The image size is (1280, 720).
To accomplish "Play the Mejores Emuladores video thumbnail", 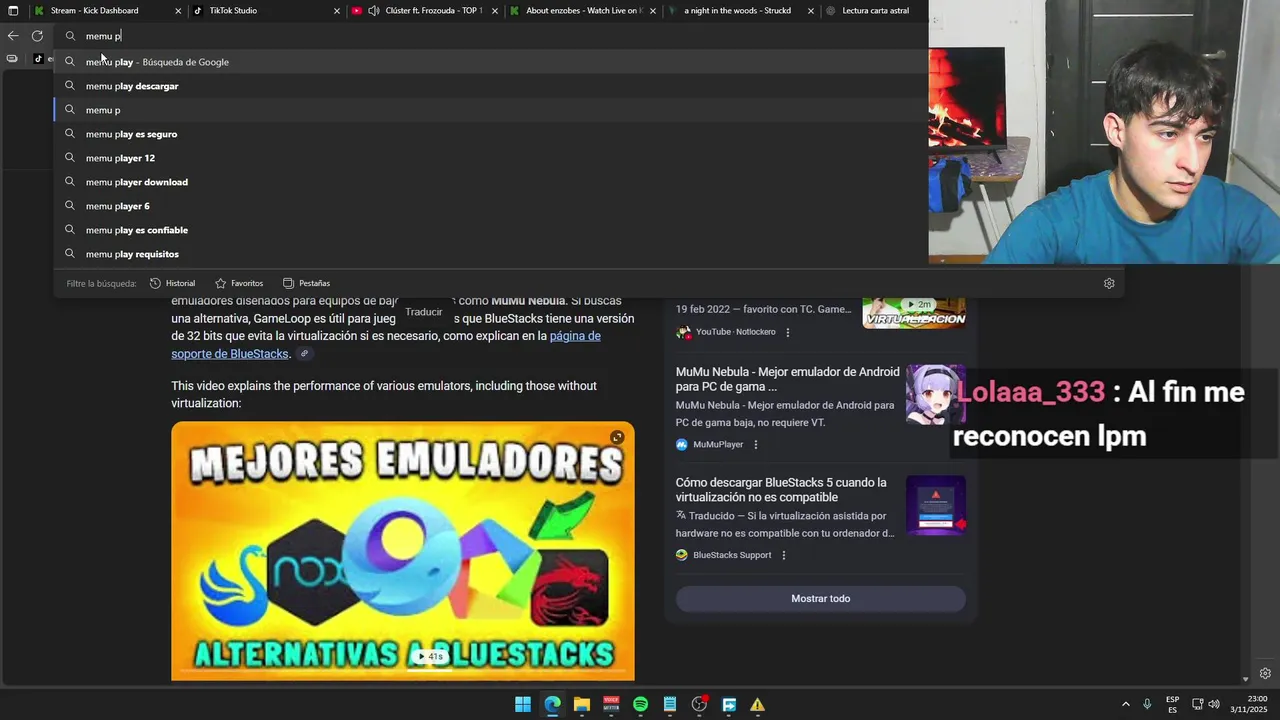I will coord(402,551).
